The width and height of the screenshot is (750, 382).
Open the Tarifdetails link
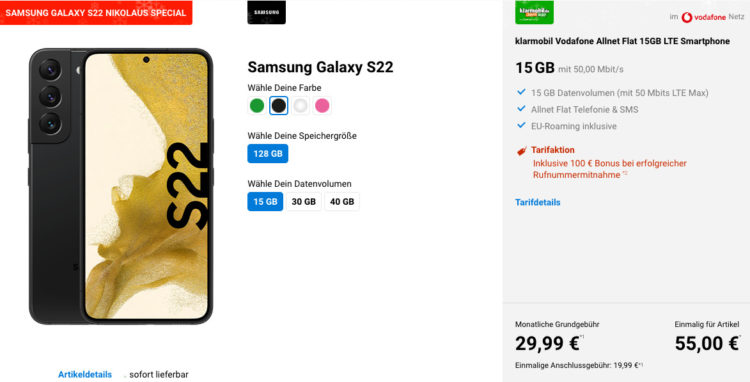(538, 202)
